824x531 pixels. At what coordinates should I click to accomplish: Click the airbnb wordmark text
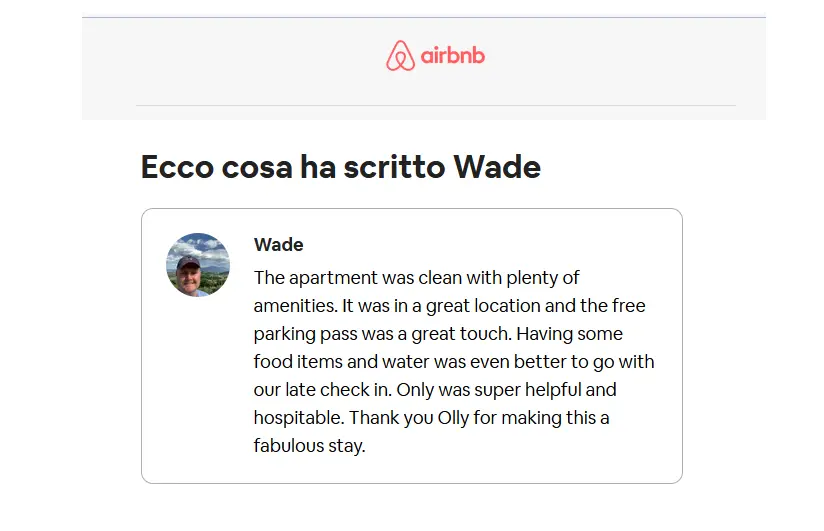452,55
